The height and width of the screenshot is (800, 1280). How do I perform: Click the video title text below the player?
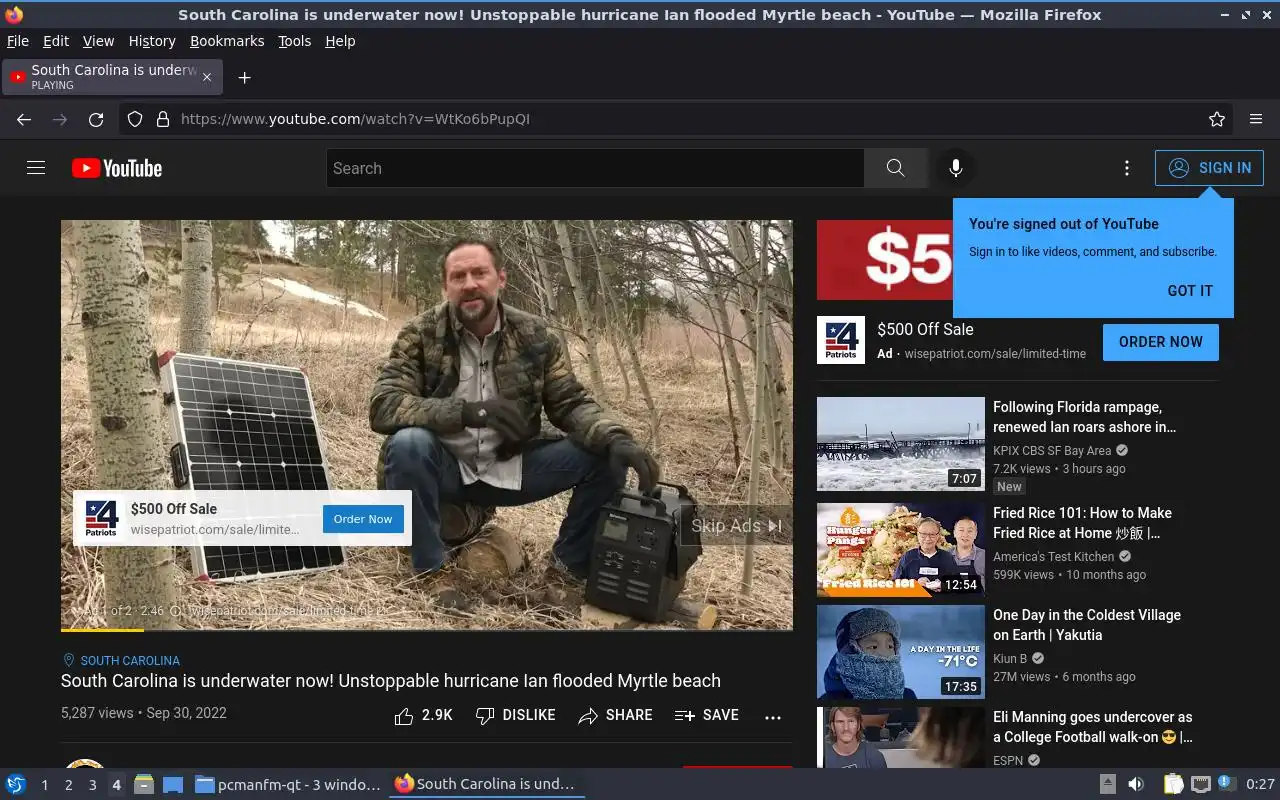click(391, 681)
